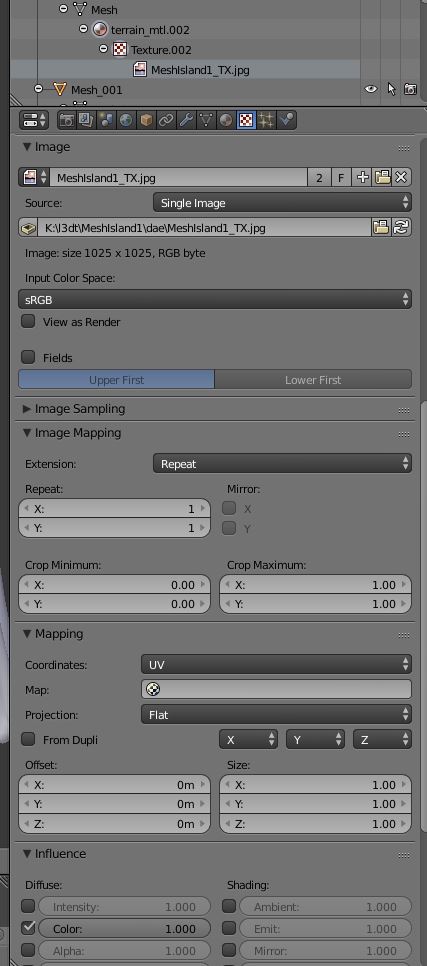Click the F fake user button
The image size is (427, 966).
pos(341,178)
